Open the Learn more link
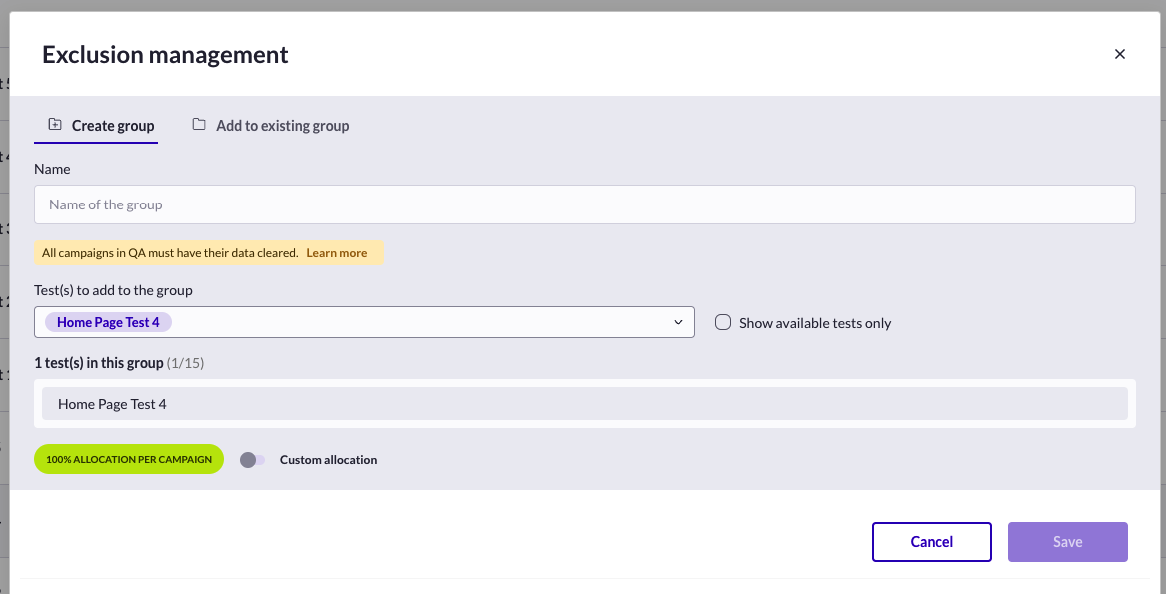The width and height of the screenshot is (1166, 594). (337, 253)
